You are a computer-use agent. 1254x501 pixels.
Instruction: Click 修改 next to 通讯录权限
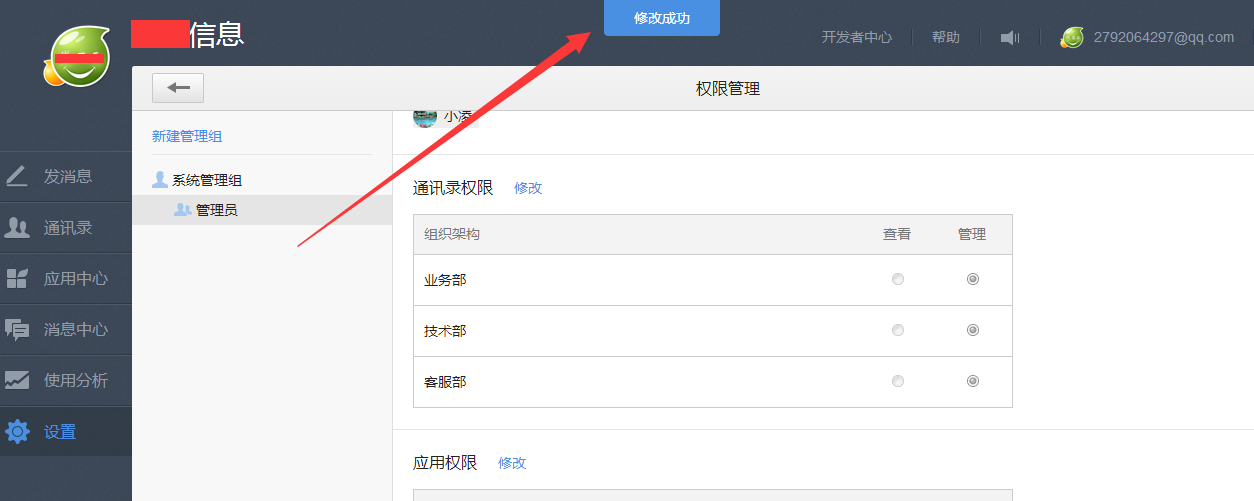[528, 188]
